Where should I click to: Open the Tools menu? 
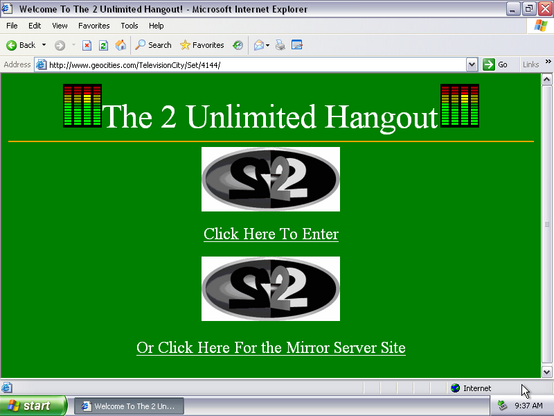pyautogui.click(x=129, y=26)
